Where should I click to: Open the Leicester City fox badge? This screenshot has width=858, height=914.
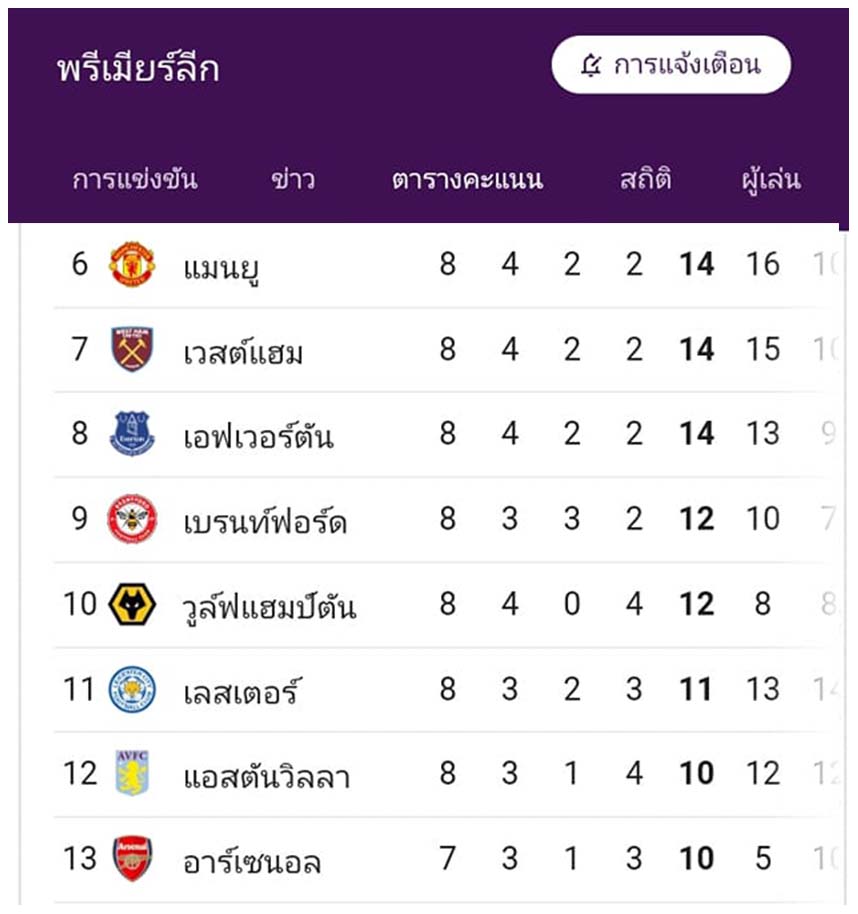tap(132, 689)
